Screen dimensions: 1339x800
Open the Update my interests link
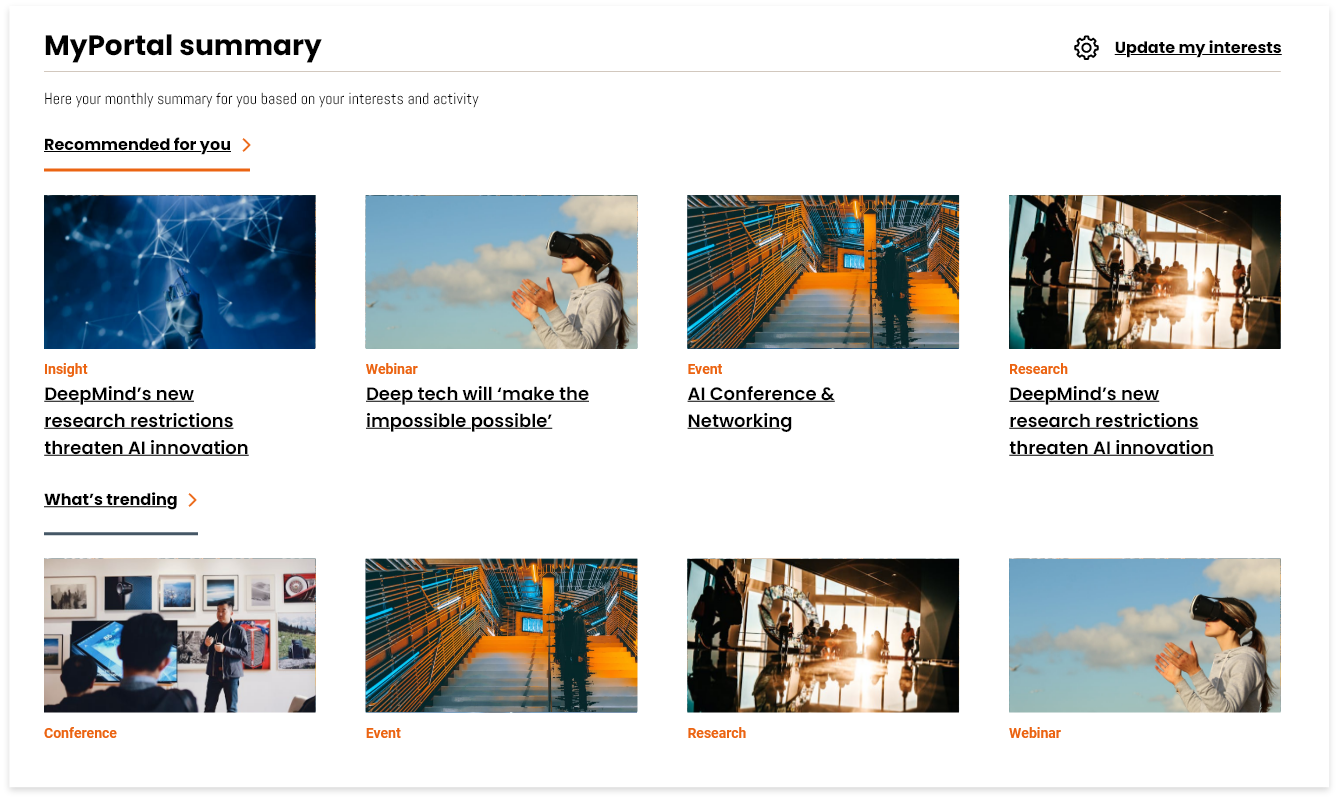pyautogui.click(x=1197, y=47)
